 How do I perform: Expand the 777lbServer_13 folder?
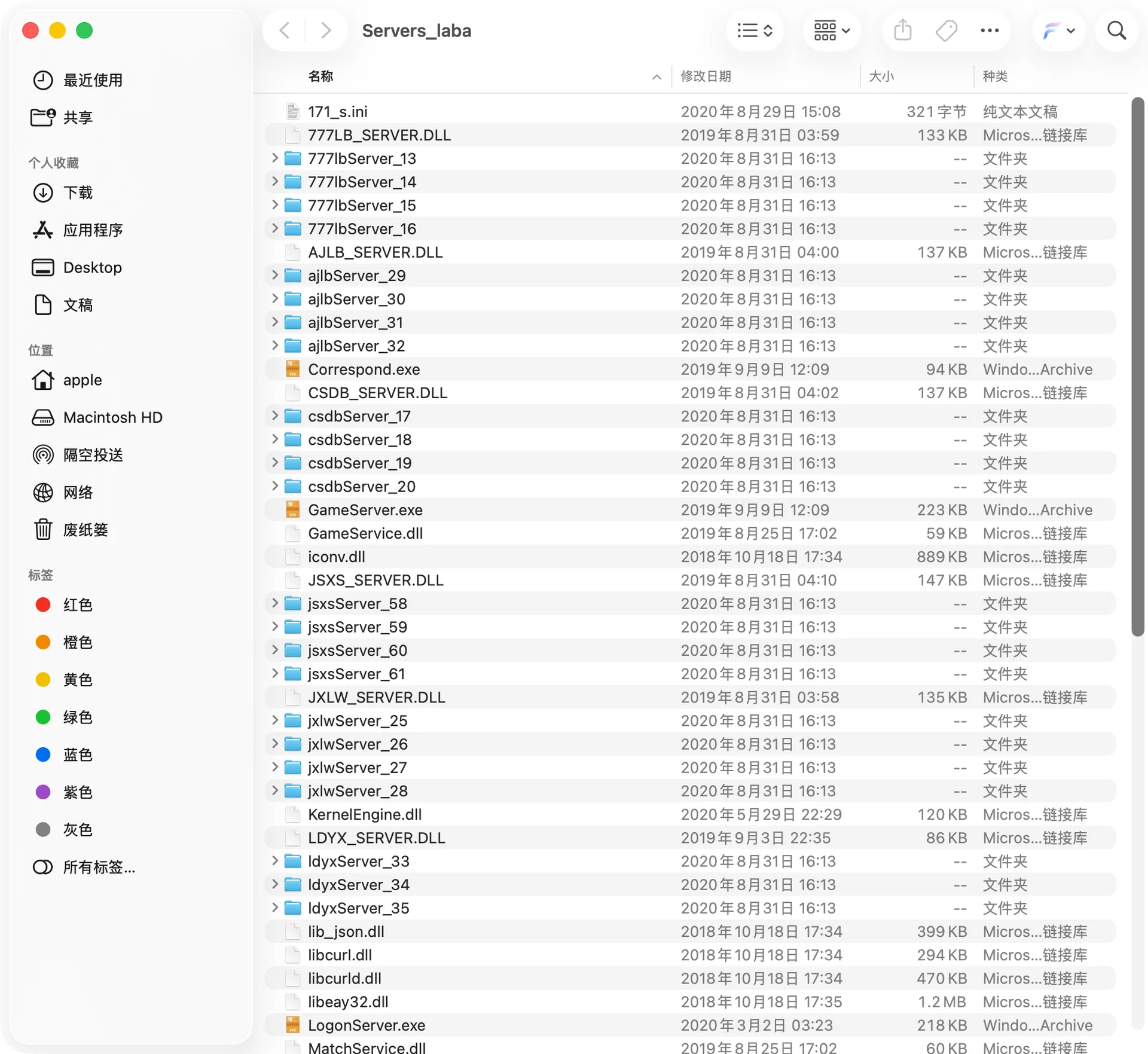pos(274,158)
